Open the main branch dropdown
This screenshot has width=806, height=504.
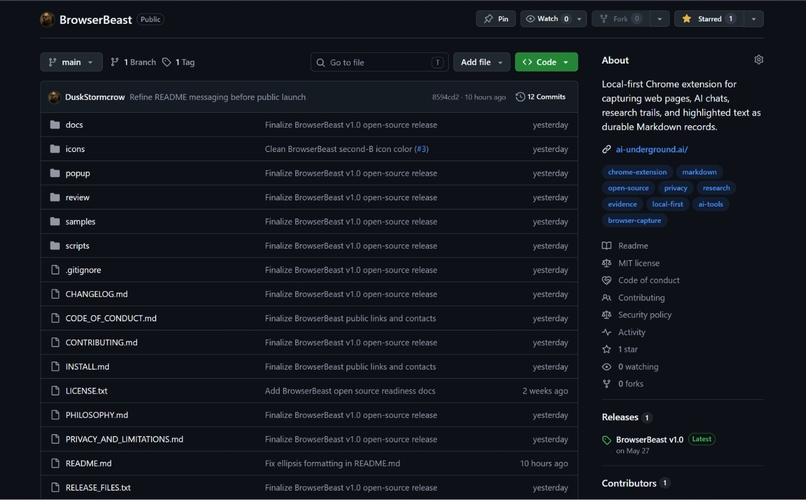71,62
